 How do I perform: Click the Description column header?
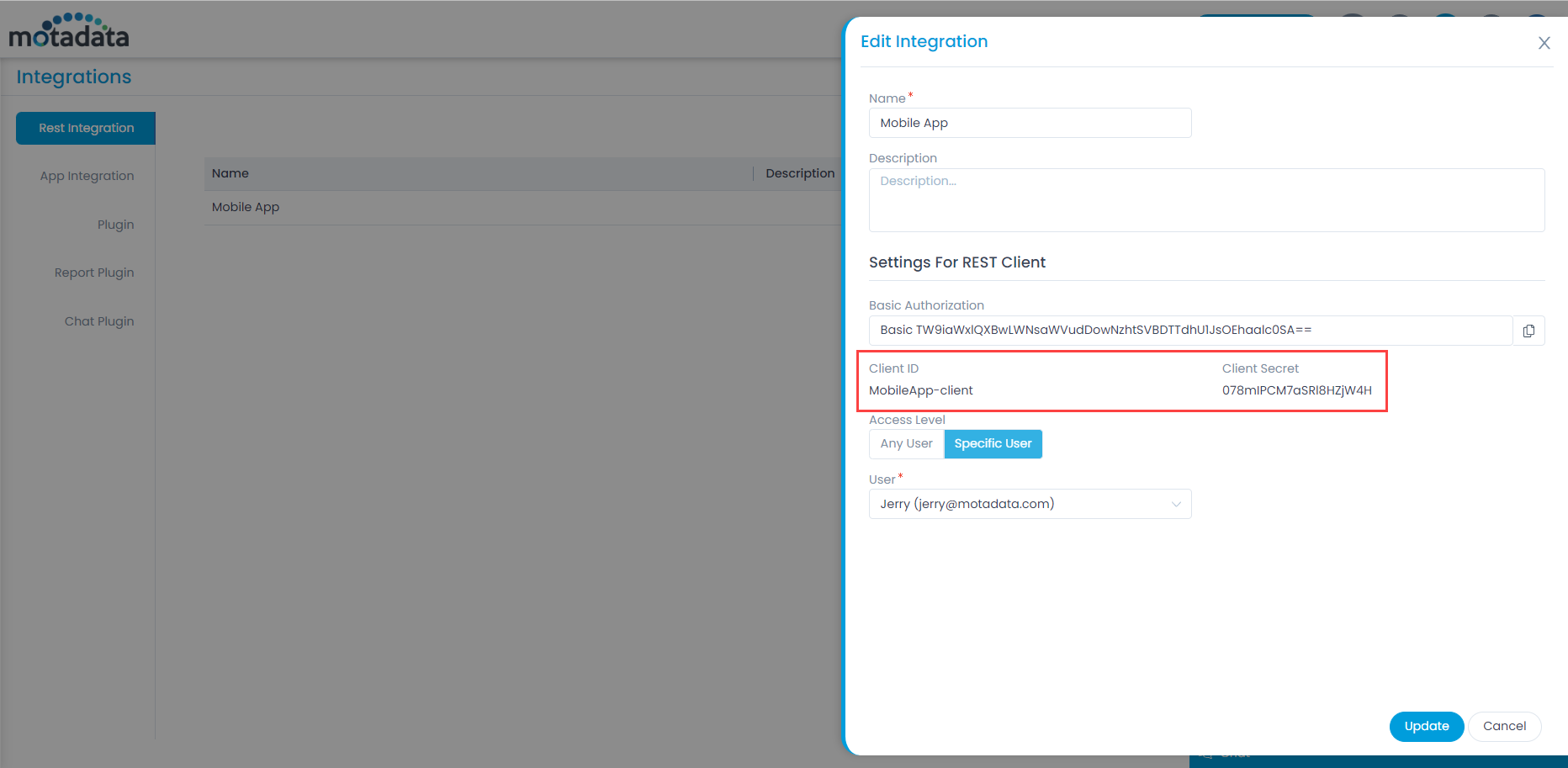(x=799, y=173)
